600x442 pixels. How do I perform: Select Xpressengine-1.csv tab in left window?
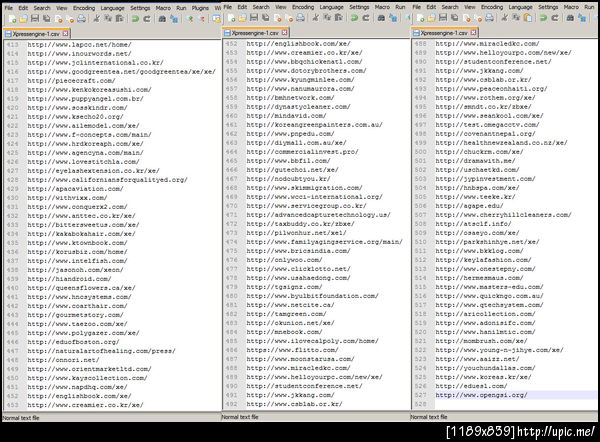pyautogui.click(x=36, y=34)
